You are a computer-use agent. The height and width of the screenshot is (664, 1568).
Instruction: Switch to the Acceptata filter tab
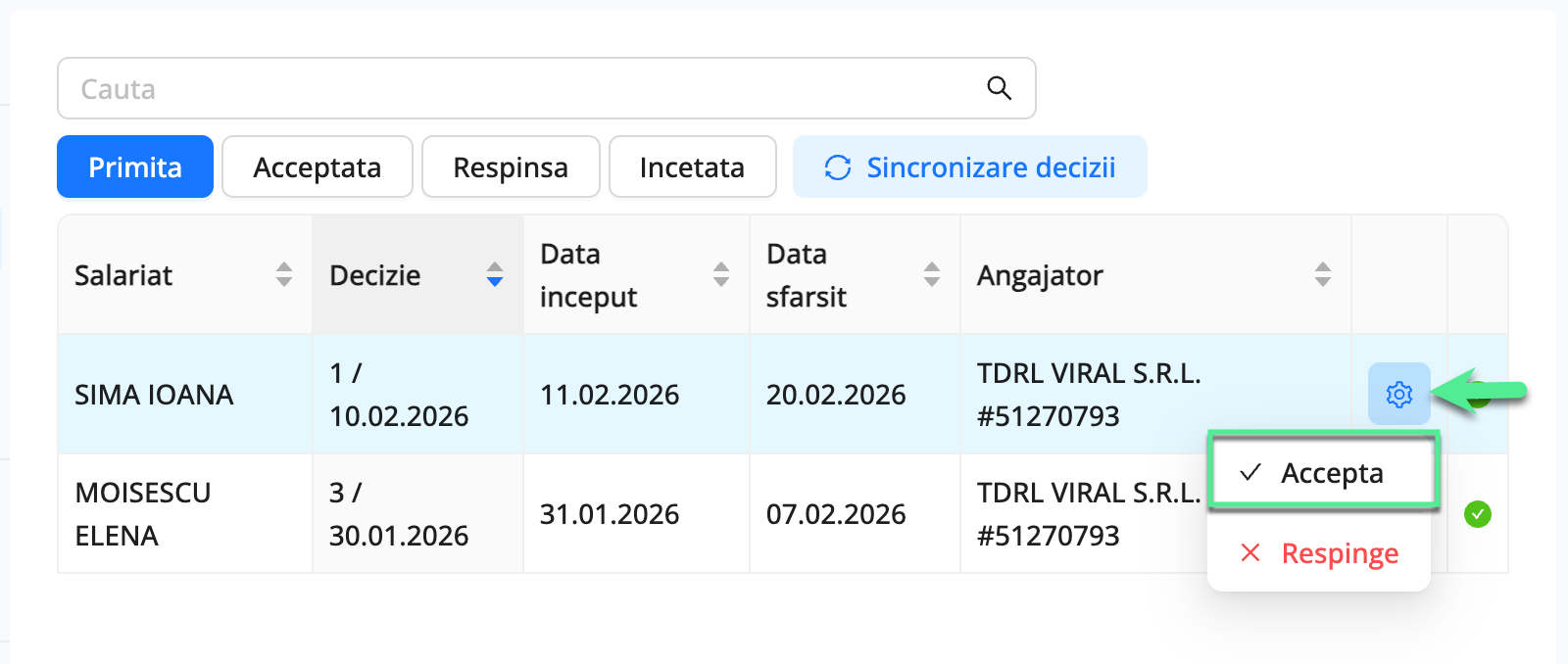[317, 167]
